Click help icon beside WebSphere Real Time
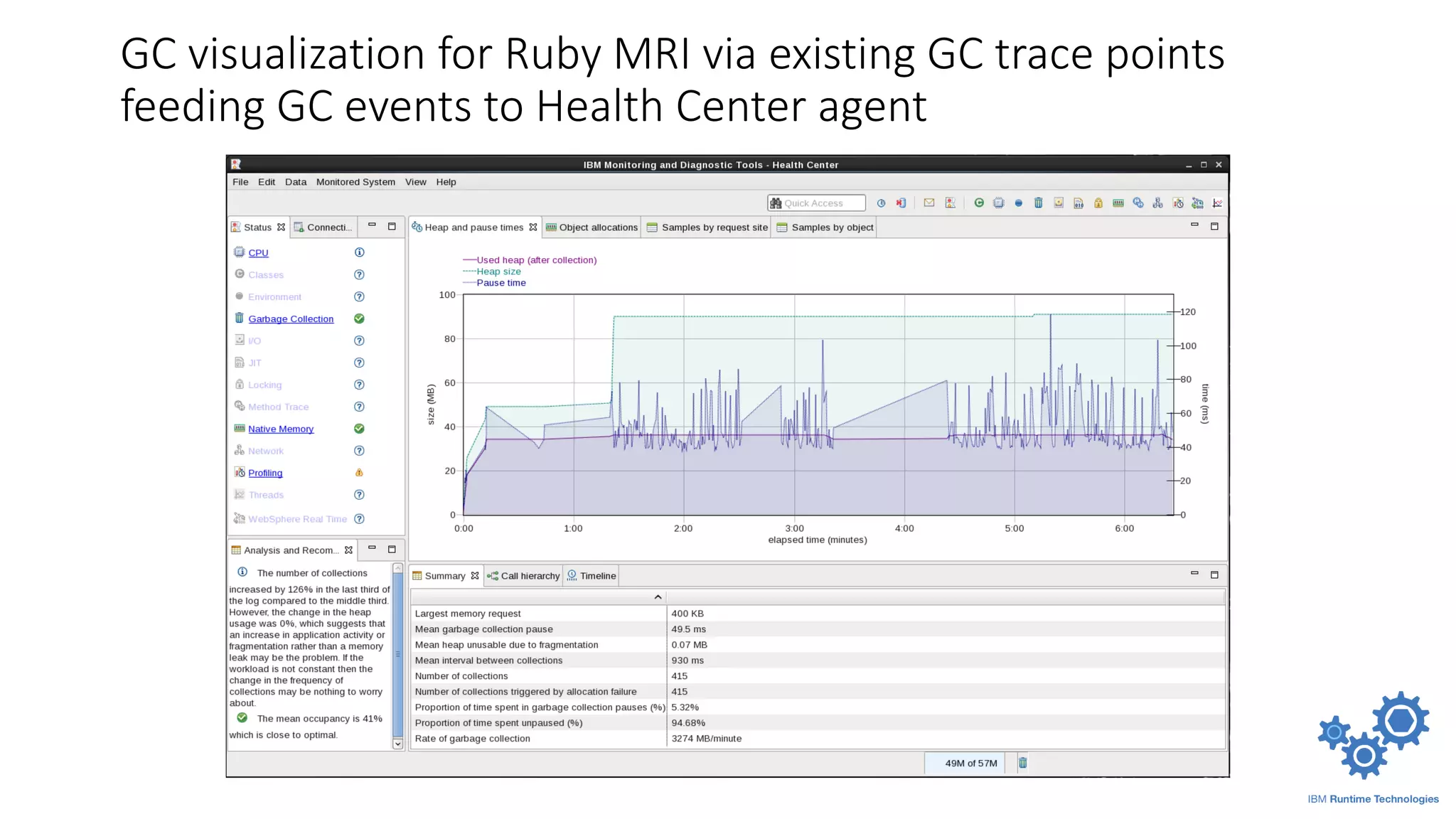This screenshot has width=1456, height=819. (x=359, y=519)
